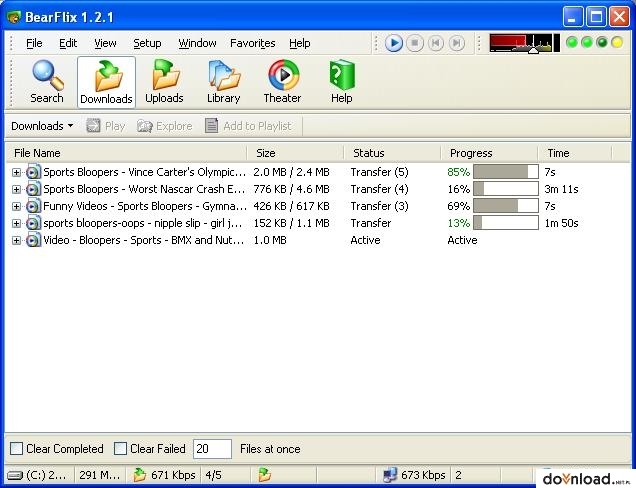Open the green Help book icon
Image resolution: width=636 pixels, height=488 pixels.
point(342,75)
